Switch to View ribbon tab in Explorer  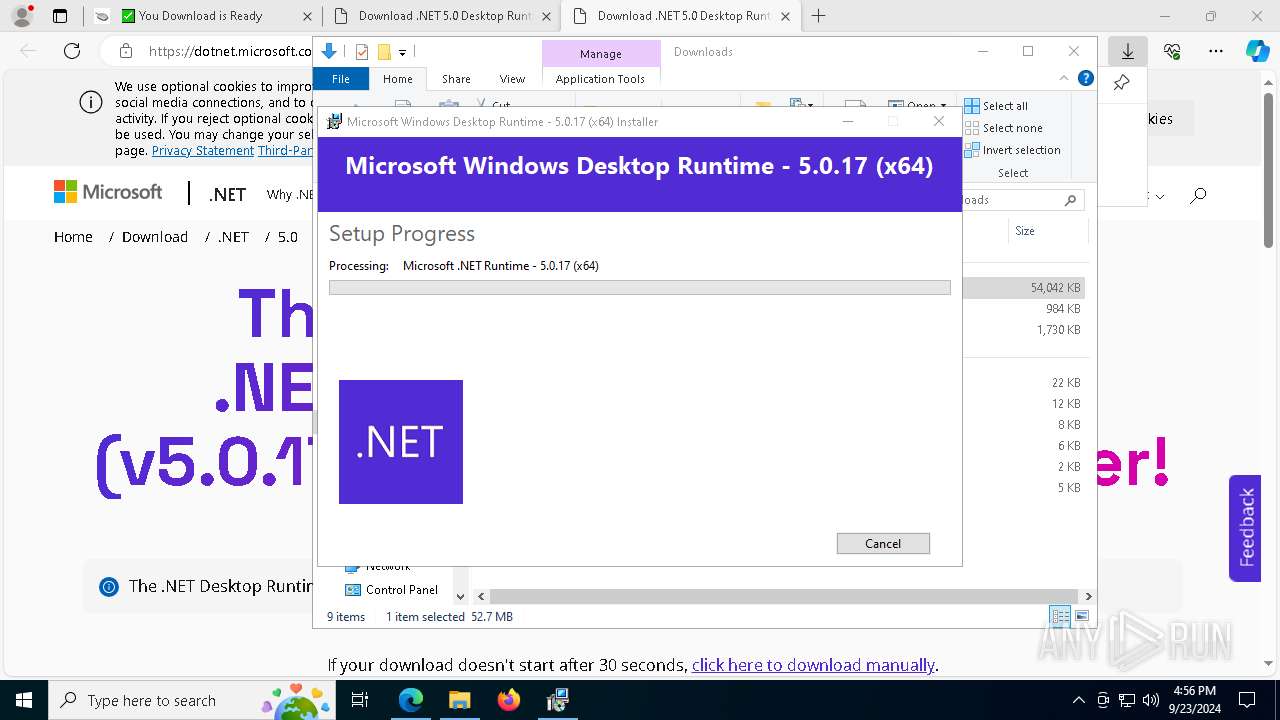[x=512, y=79]
